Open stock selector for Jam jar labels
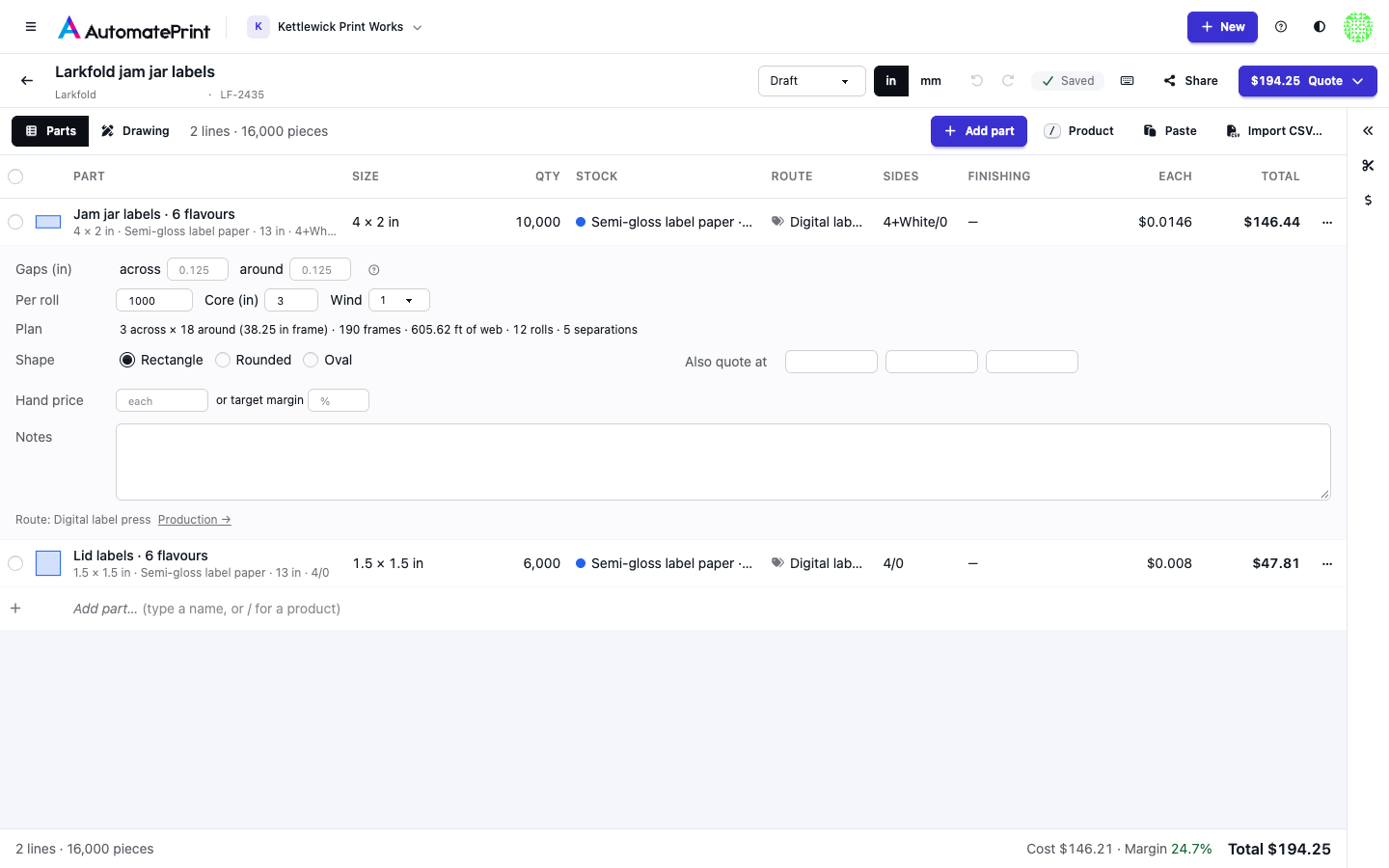Screen dimensions: 1389x868 (x=664, y=222)
